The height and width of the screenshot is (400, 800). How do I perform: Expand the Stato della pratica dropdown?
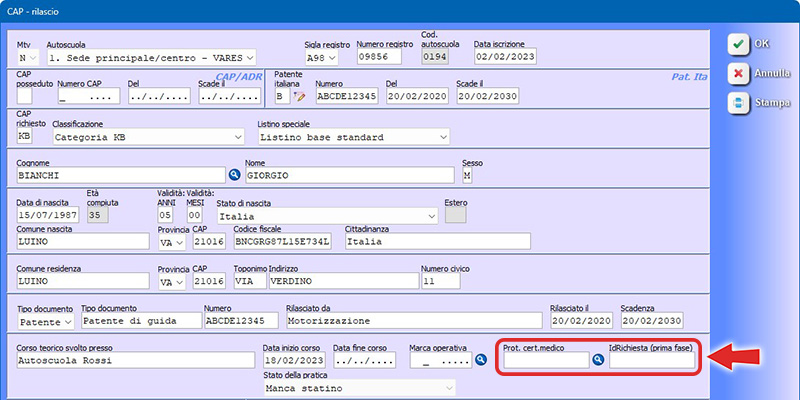click(x=448, y=388)
